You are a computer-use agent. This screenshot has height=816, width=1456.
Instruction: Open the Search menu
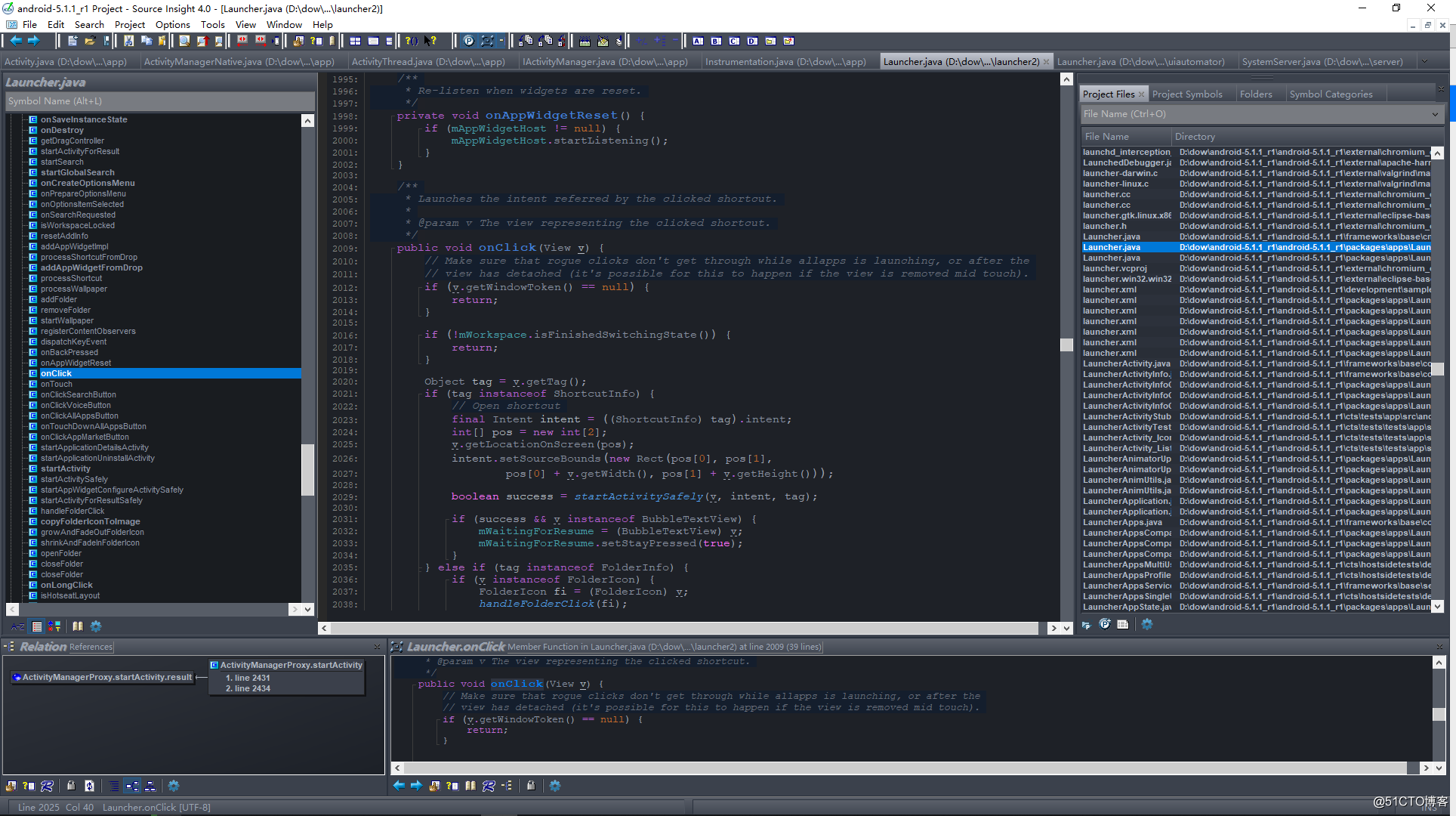(x=89, y=24)
